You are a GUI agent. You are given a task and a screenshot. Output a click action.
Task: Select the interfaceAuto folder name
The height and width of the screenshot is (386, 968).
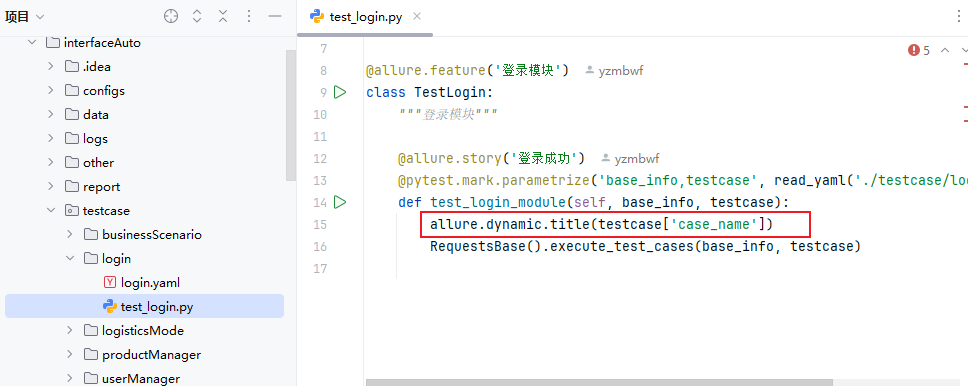click(102, 43)
